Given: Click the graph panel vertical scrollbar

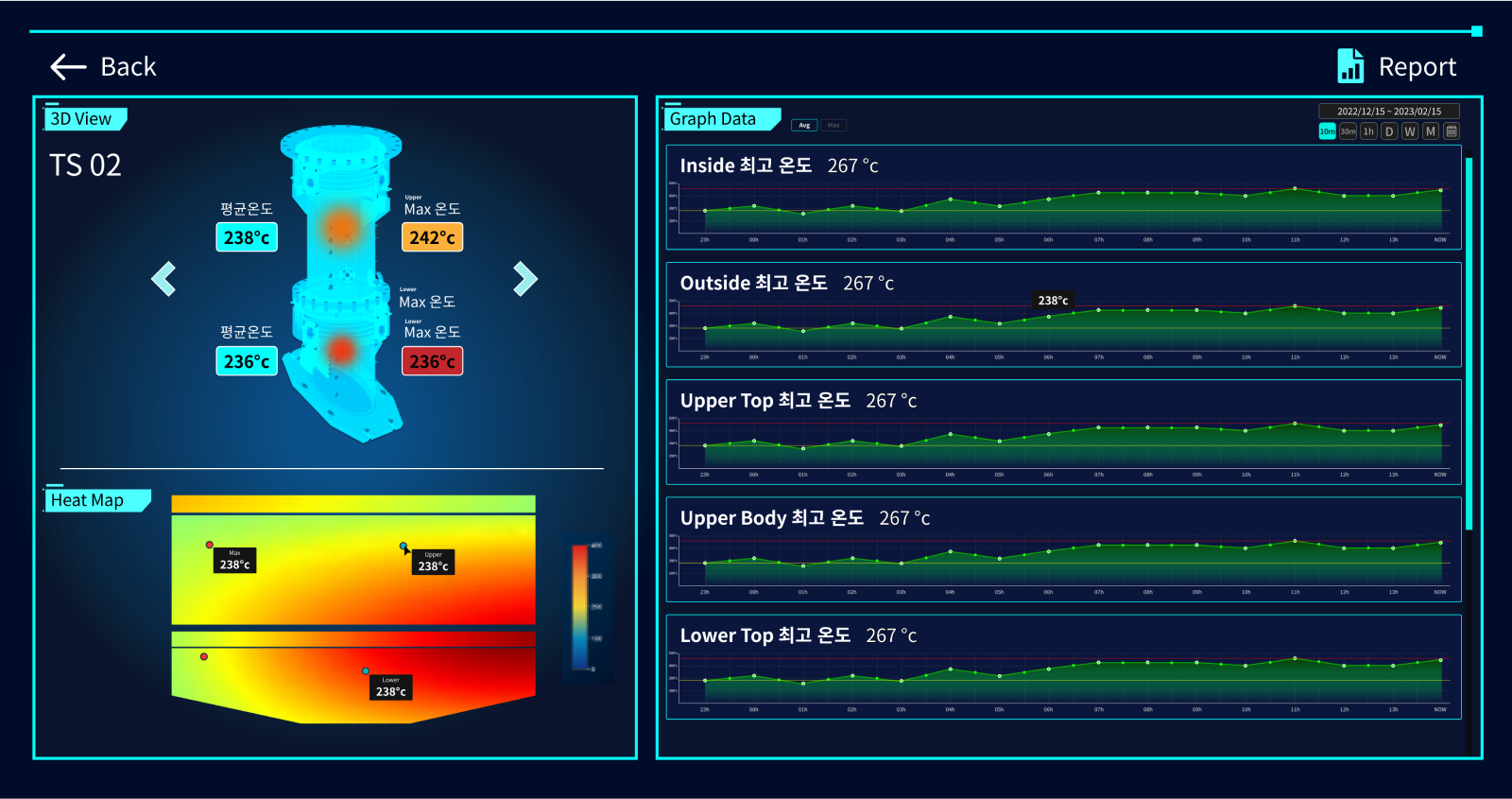Looking at the screenshot, I should (1469, 343).
